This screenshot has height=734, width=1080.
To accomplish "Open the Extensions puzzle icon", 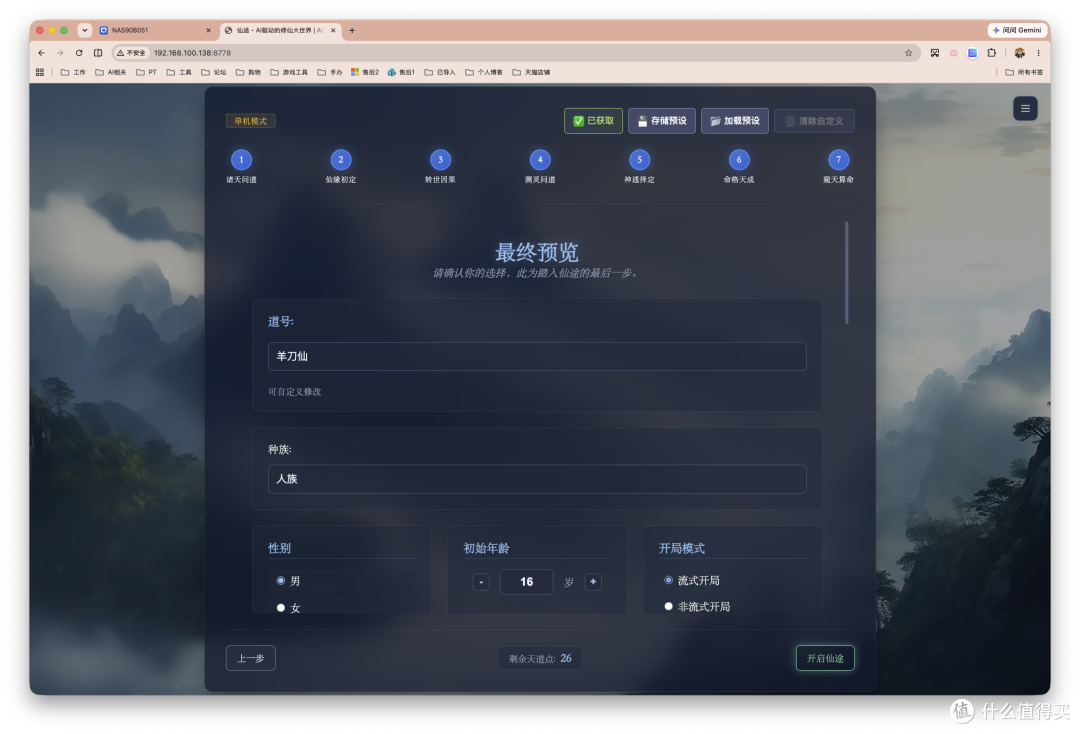I will 992,53.
